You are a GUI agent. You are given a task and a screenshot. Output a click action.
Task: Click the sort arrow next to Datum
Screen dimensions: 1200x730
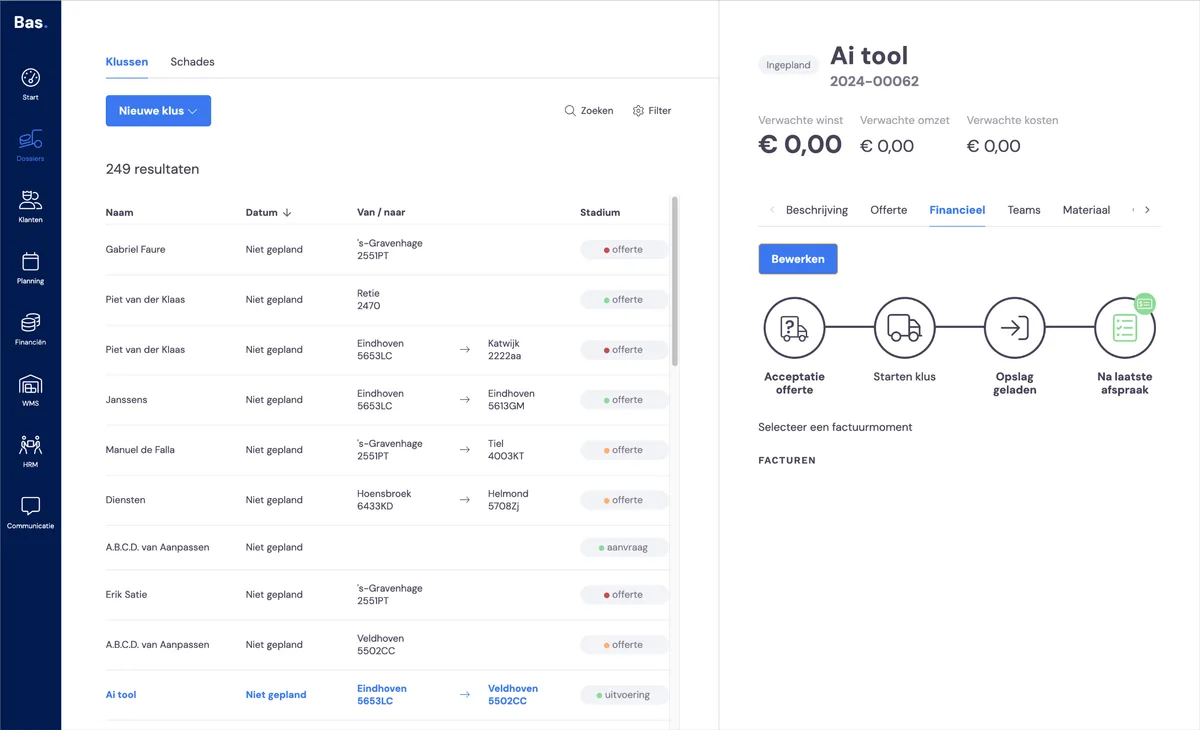point(287,213)
